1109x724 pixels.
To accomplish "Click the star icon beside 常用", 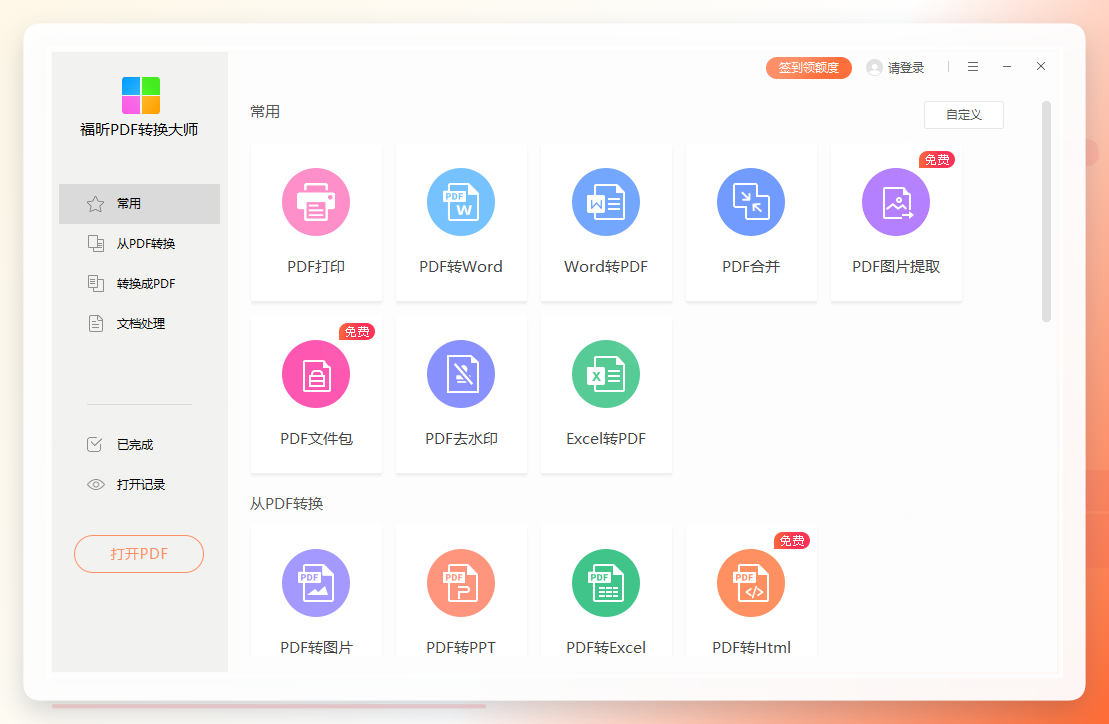I will tap(95, 204).
